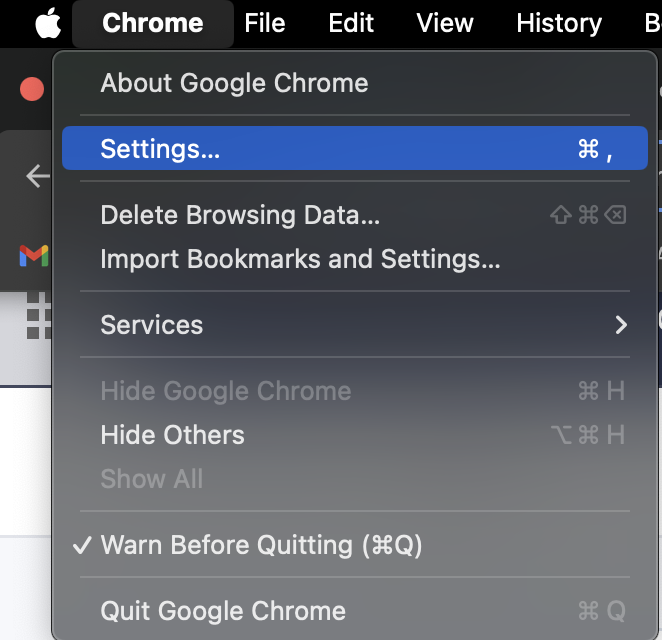
Task: Click the Gmail bookmark icon
Action: click(x=34, y=256)
